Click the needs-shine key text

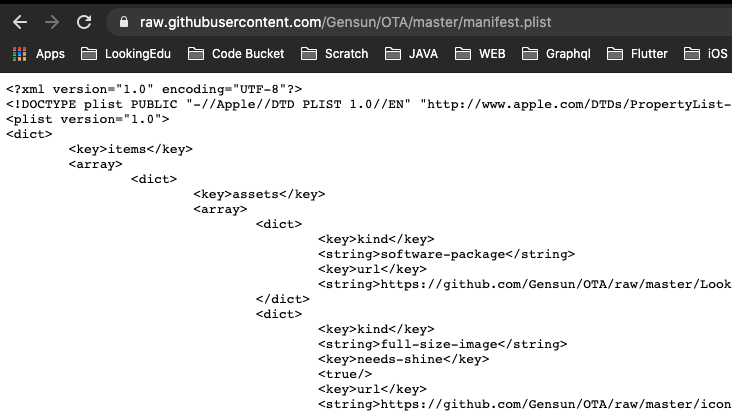pyautogui.click(x=403, y=359)
